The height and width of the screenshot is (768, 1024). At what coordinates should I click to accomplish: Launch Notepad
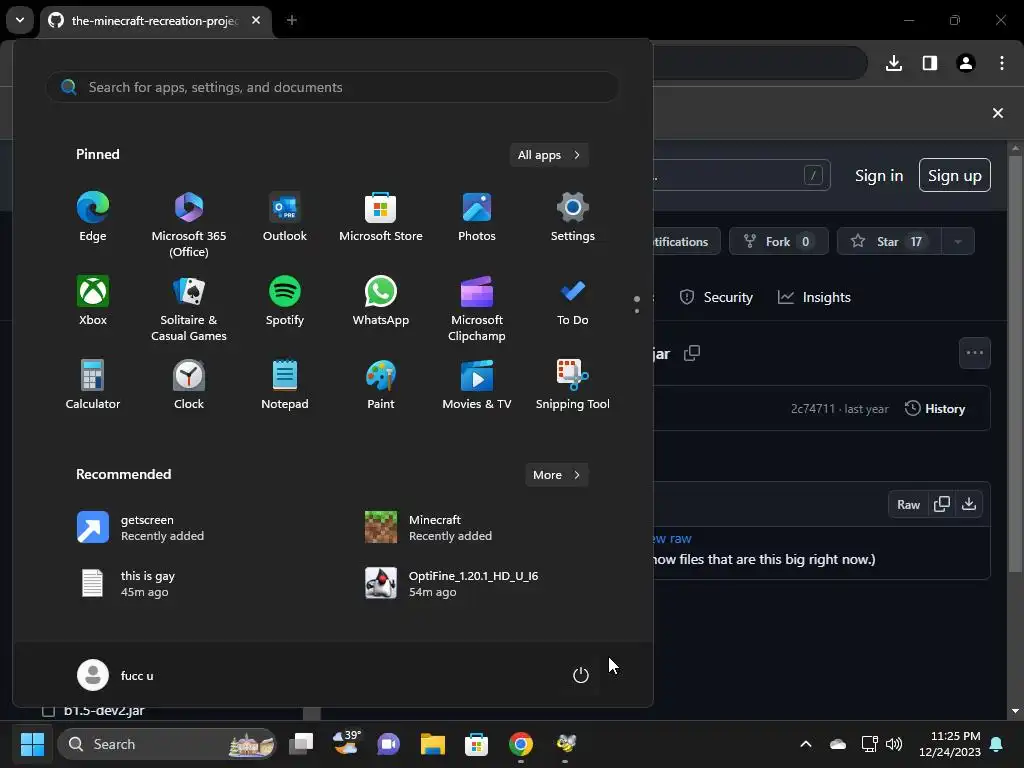tap(285, 385)
